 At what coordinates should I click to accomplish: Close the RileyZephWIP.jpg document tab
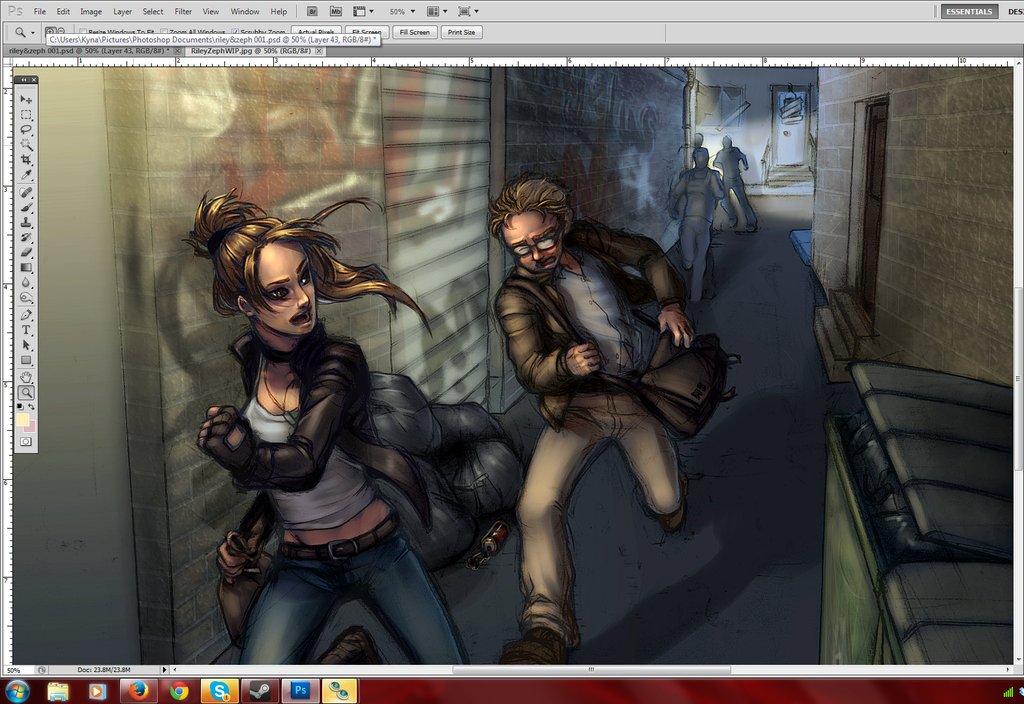[319, 51]
